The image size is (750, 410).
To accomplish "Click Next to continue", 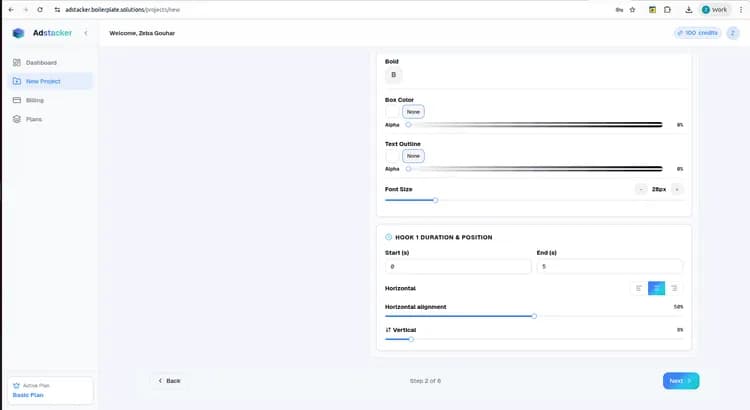I will pos(681,381).
